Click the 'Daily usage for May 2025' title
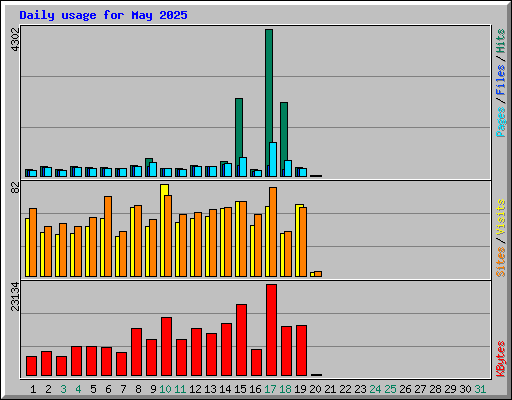512x400 pixels. 103,15
